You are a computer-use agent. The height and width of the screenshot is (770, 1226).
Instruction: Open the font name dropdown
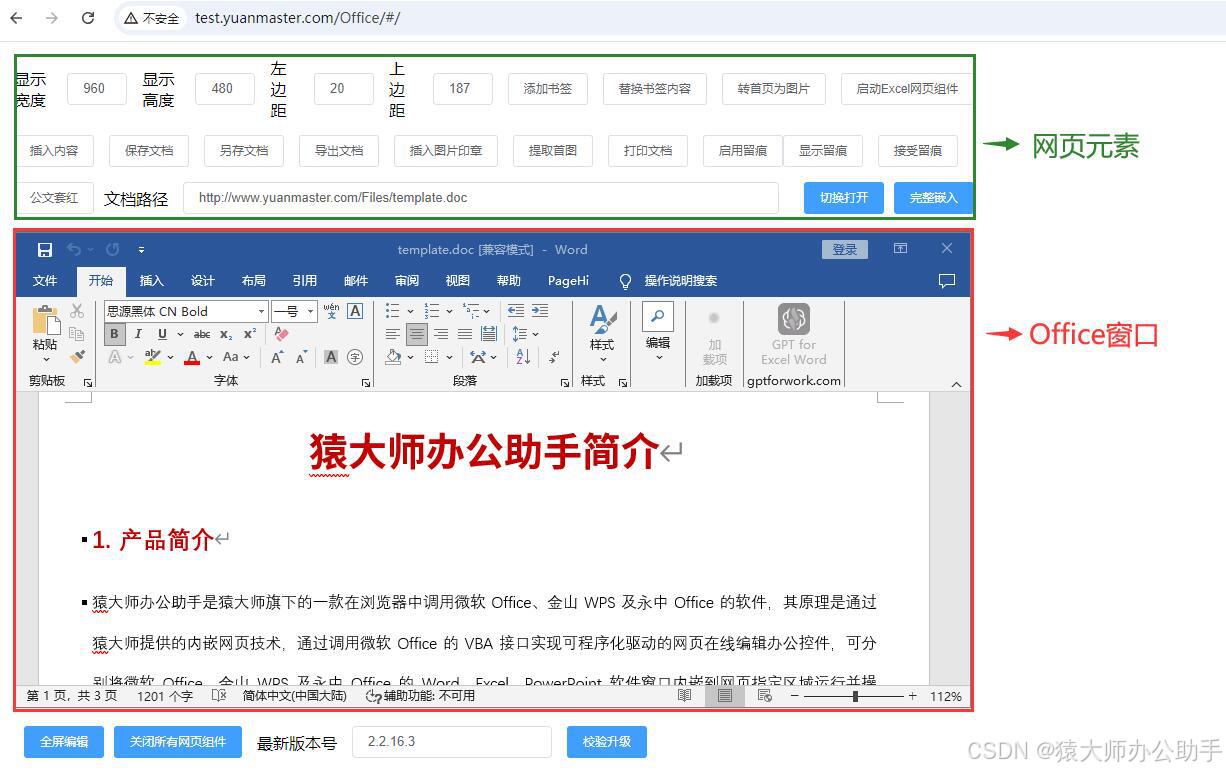click(x=261, y=311)
